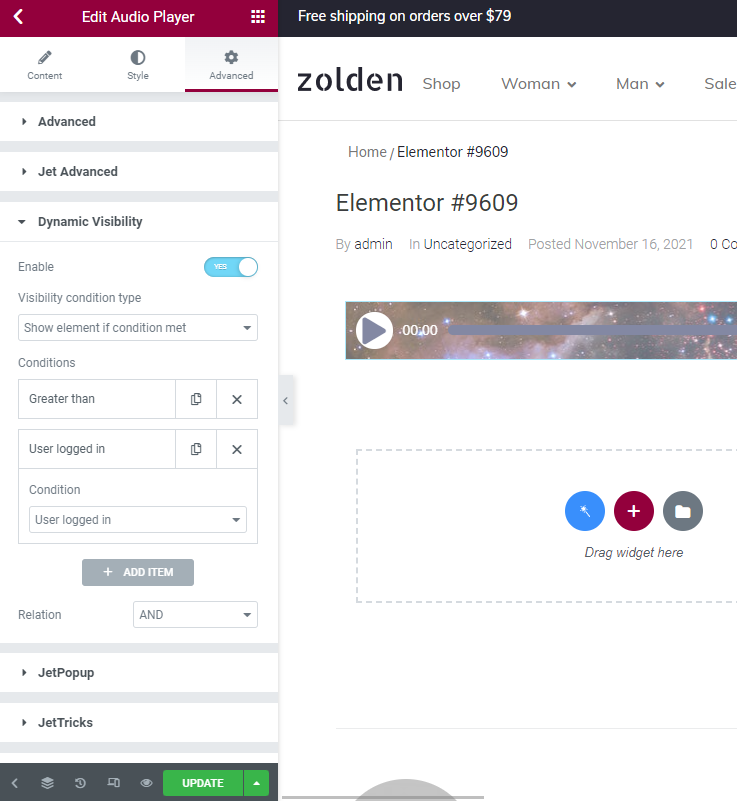Remove the Greater than condition

tap(237, 399)
